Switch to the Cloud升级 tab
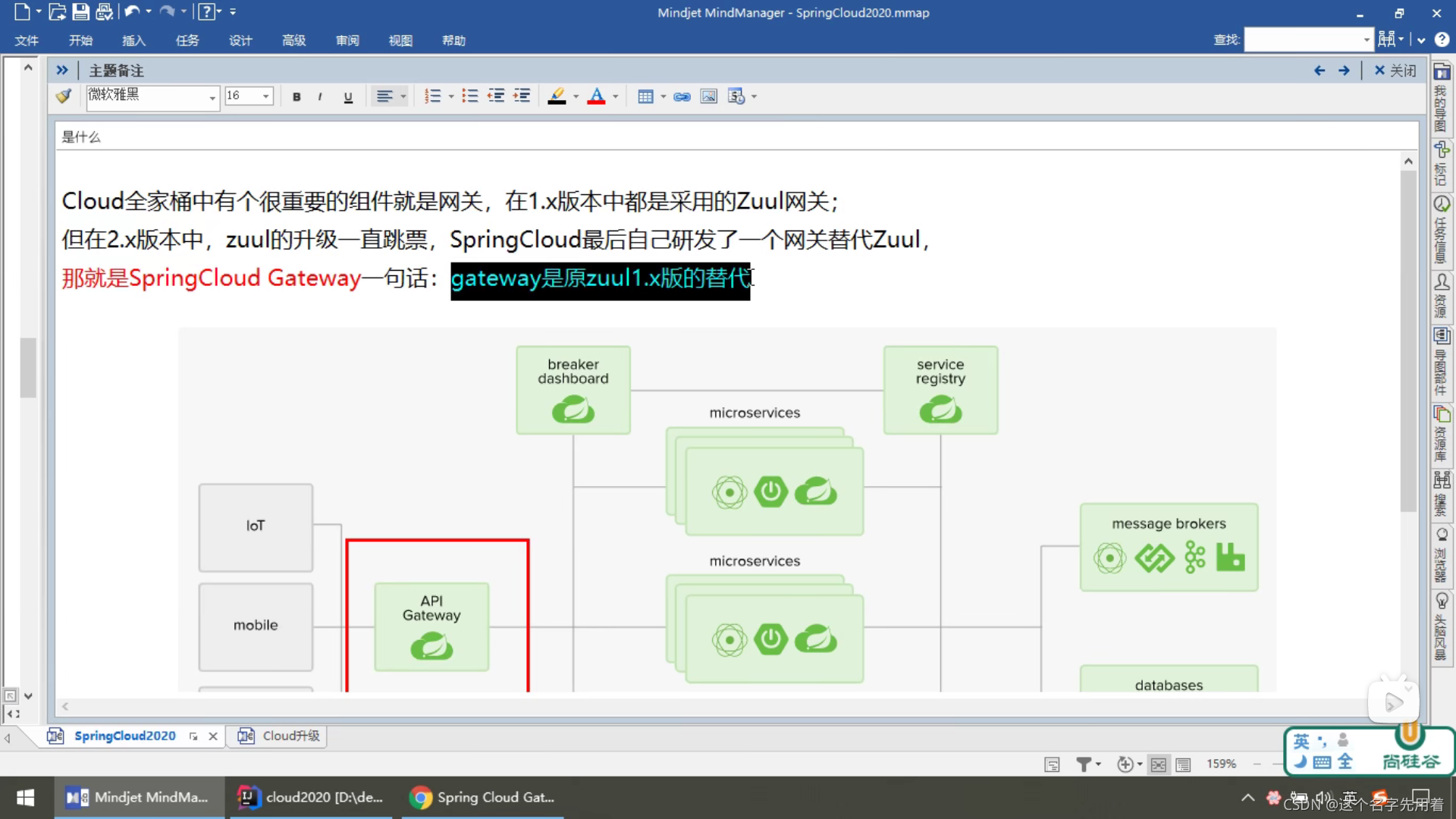The image size is (1456, 819). [290, 735]
